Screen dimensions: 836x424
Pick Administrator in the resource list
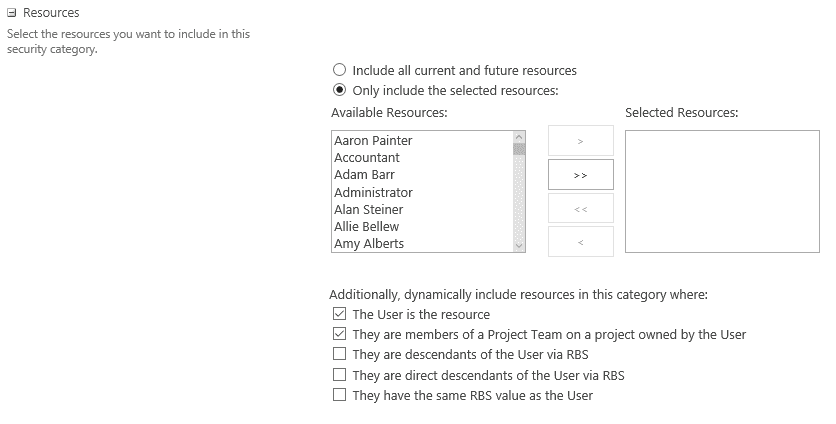(373, 192)
